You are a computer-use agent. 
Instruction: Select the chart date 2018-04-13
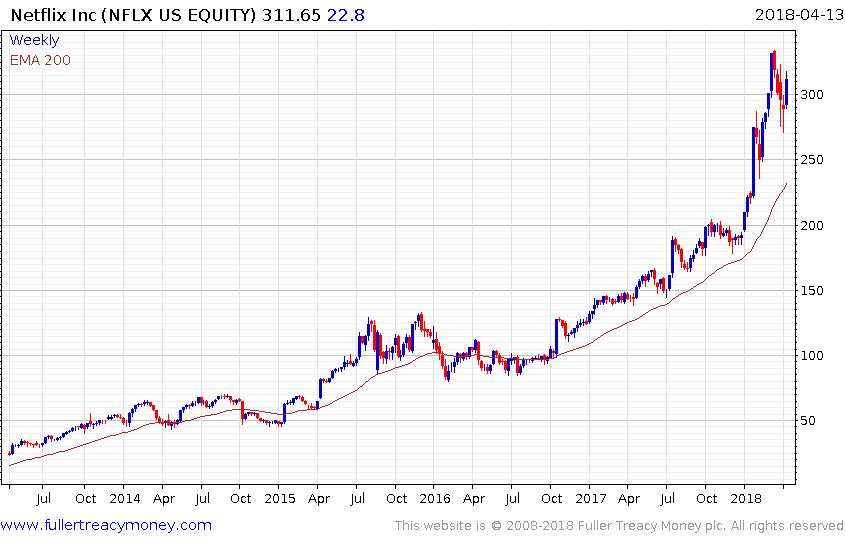[799, 15]
